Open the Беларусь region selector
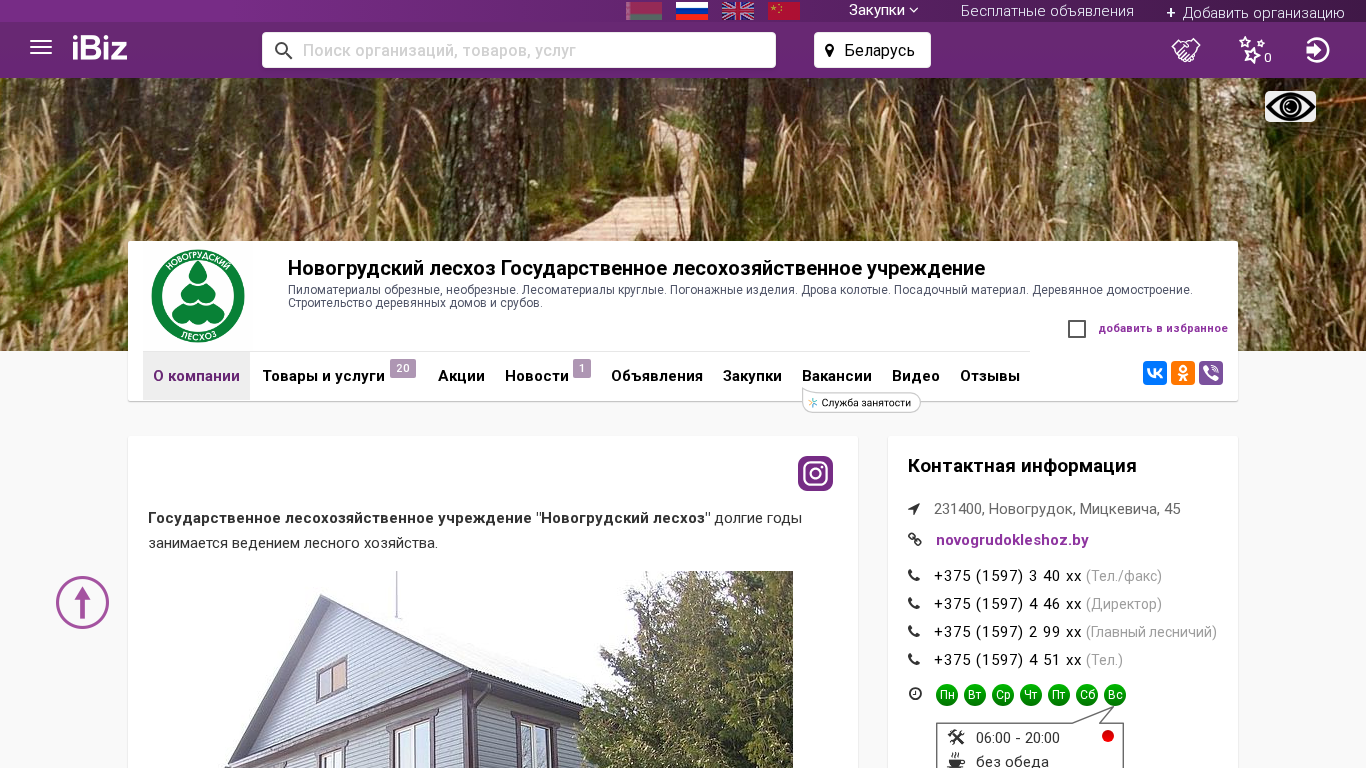Viewport: 1366px width, 768px height. [872, 50]
